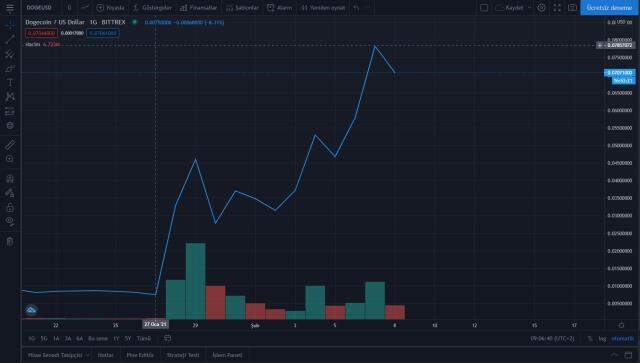The image size is (640, 363).
Task: Open the Strateji Test tab
Action: 183,355
